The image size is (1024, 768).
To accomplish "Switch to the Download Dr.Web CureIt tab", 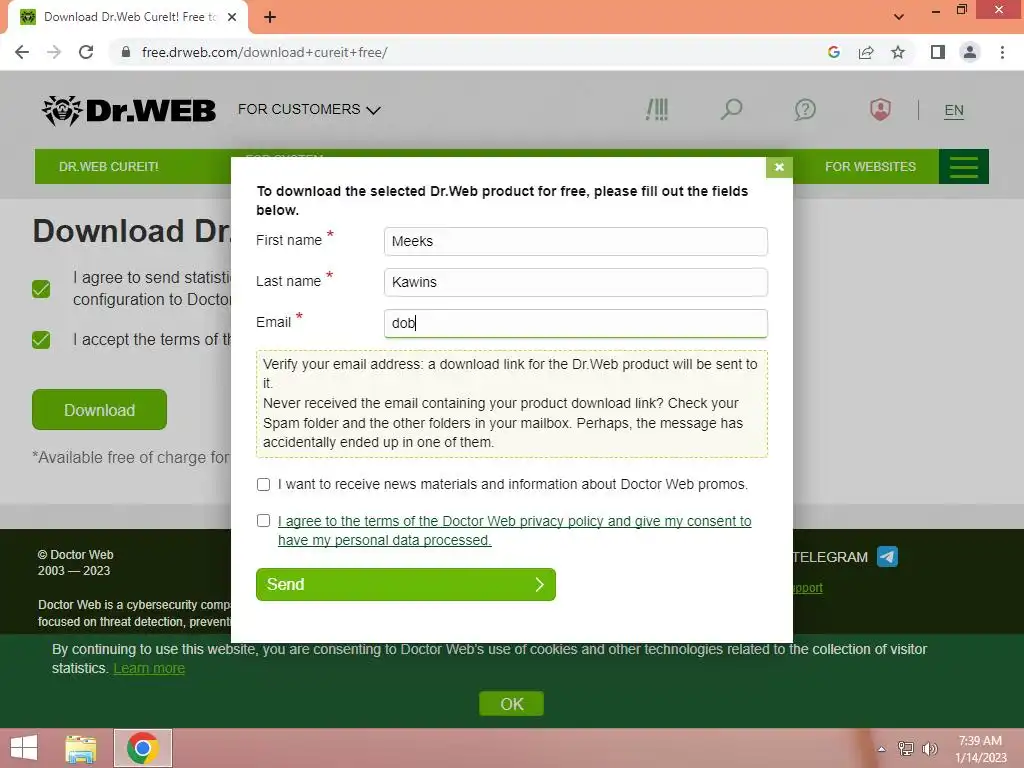I will click(x=128, y=17).
